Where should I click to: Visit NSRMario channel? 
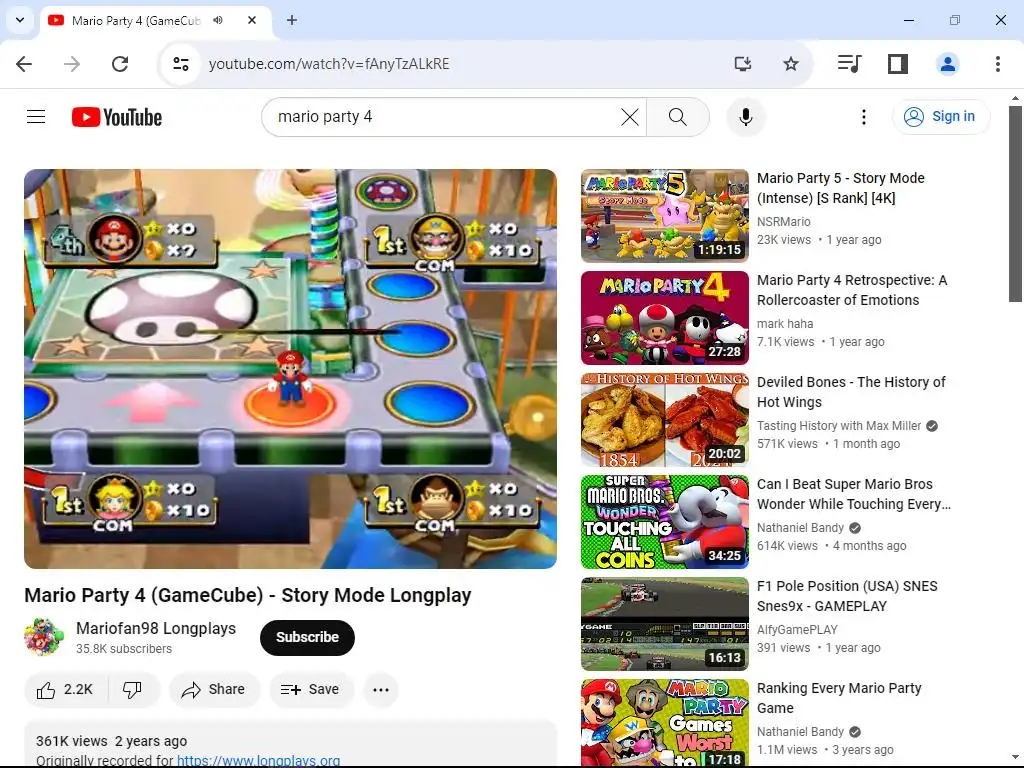tap(784, 221)
